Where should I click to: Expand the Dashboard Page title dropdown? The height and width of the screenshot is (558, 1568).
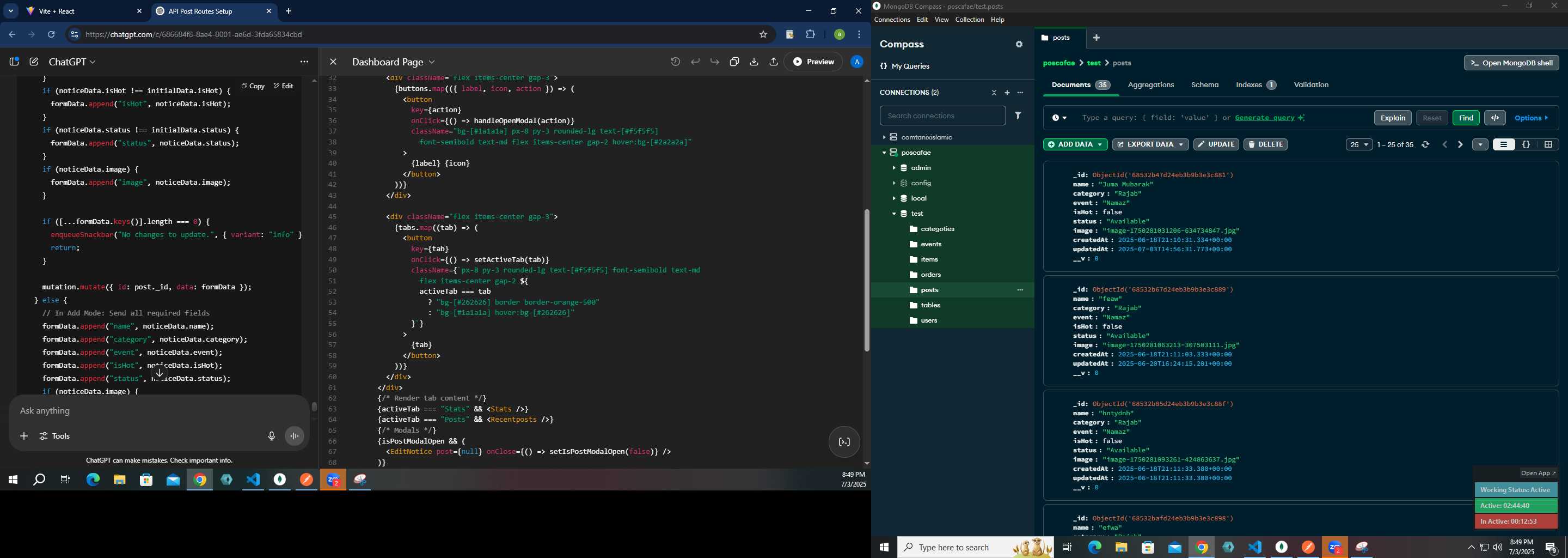393,62
